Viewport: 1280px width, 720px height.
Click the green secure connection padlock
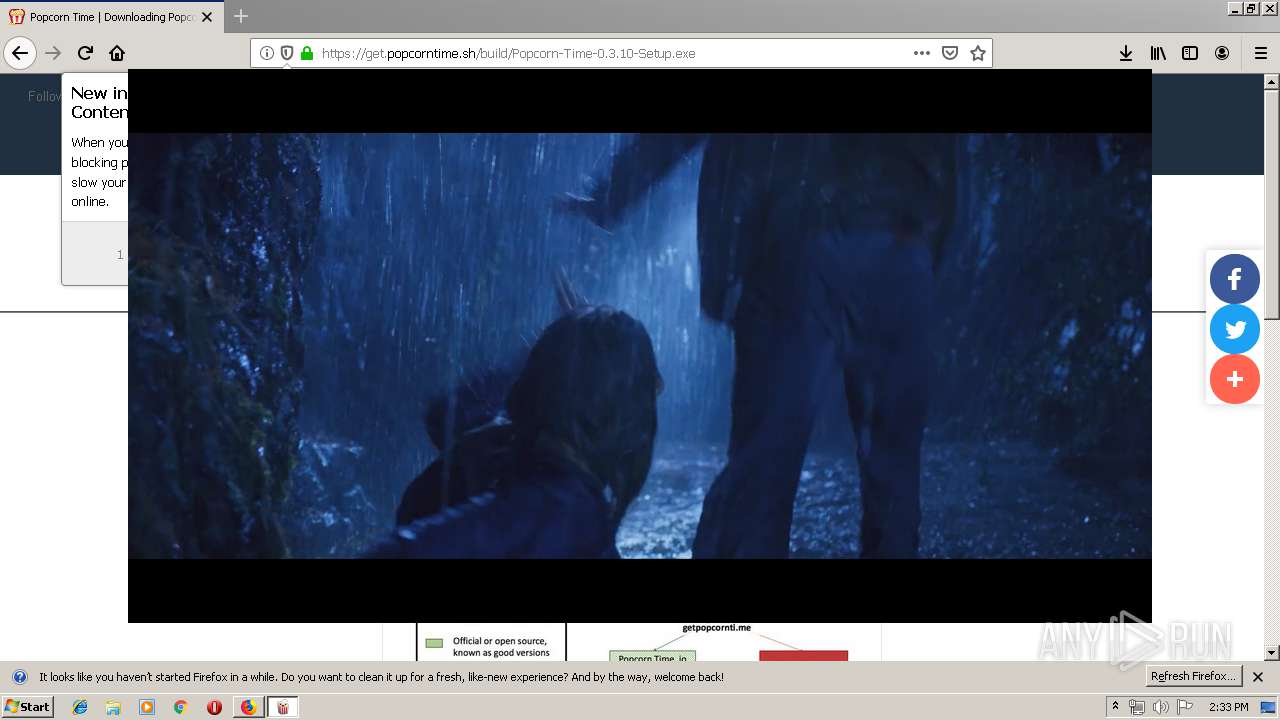[307, 53]
